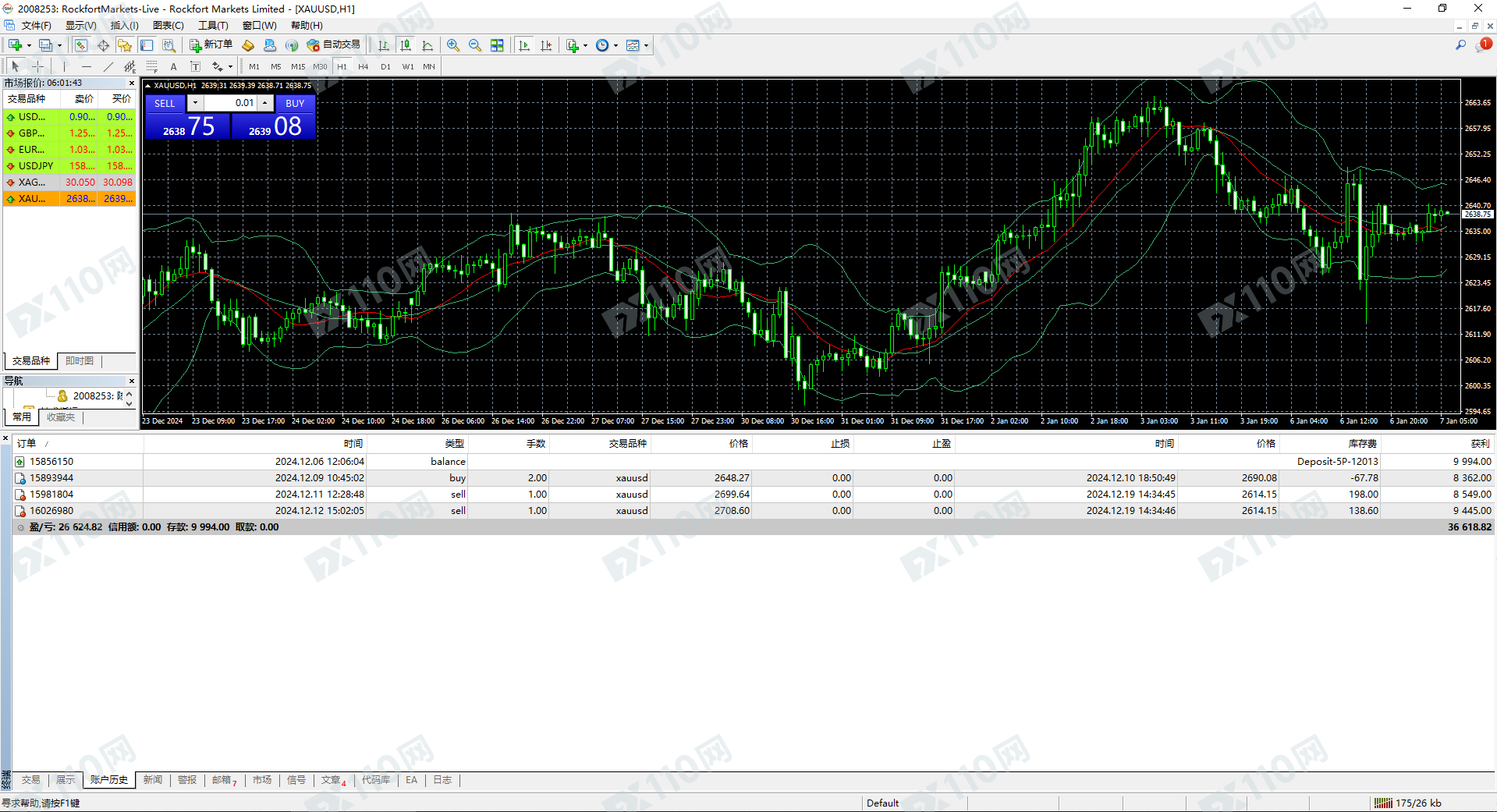1497x812 pixels.
Task: Tile chart windows icon
Action: (x=497, y=45)
